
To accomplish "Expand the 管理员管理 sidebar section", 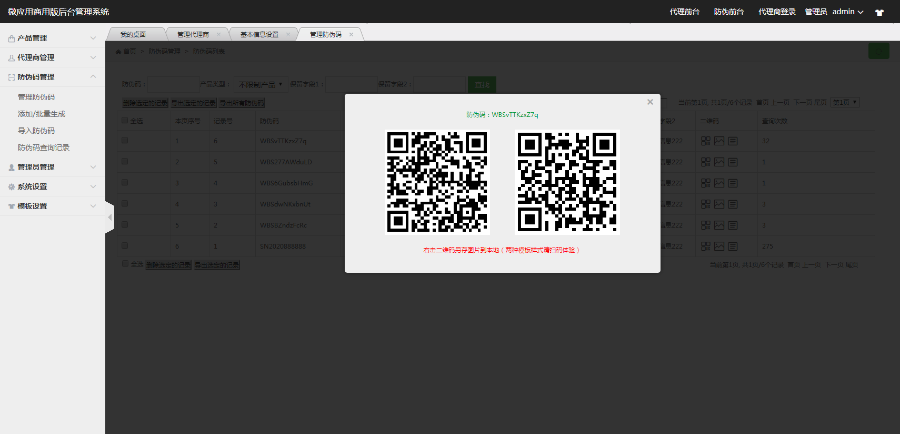I will 52,167.
